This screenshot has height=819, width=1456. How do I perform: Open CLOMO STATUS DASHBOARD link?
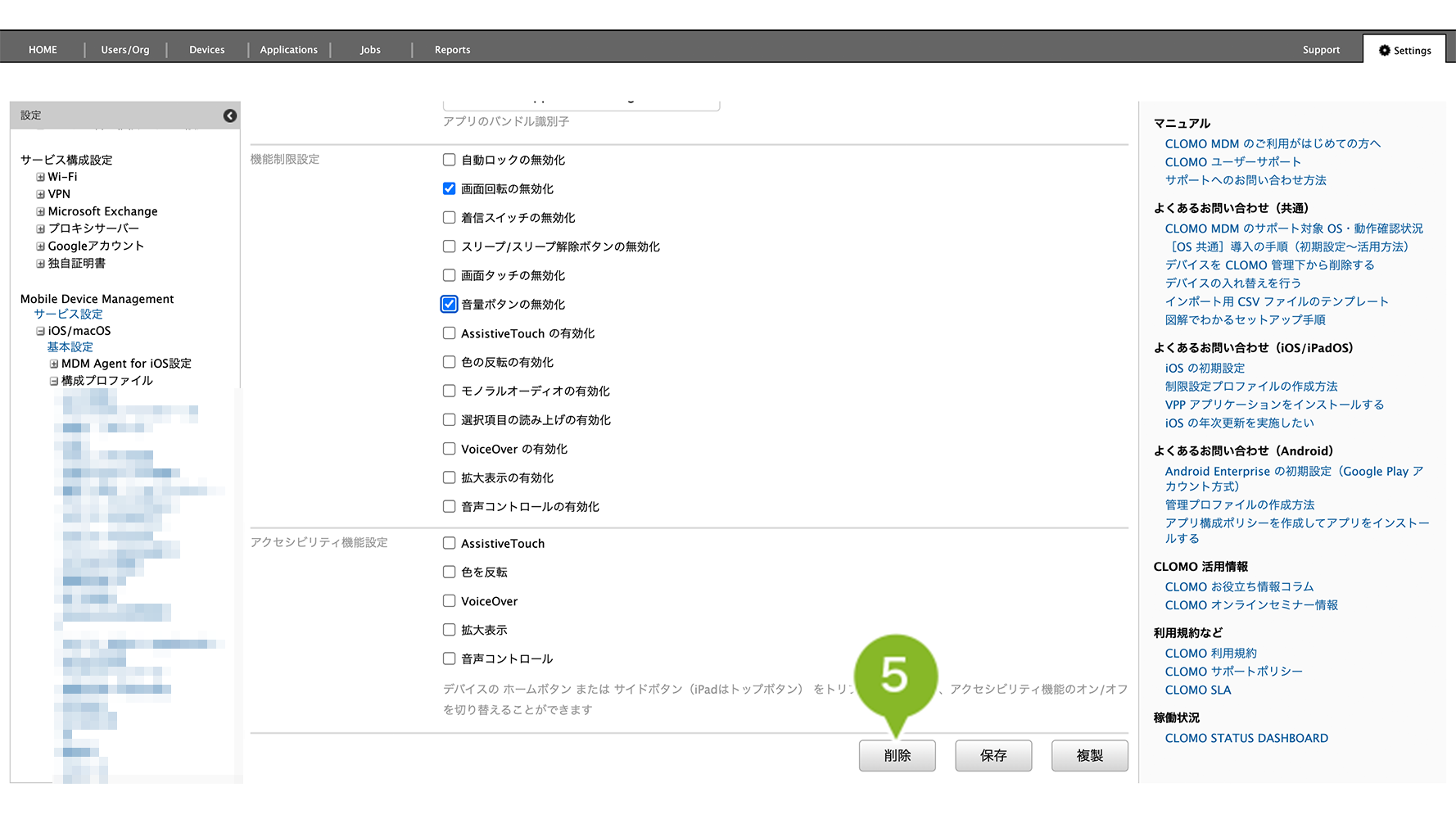tap(1246, 738)
